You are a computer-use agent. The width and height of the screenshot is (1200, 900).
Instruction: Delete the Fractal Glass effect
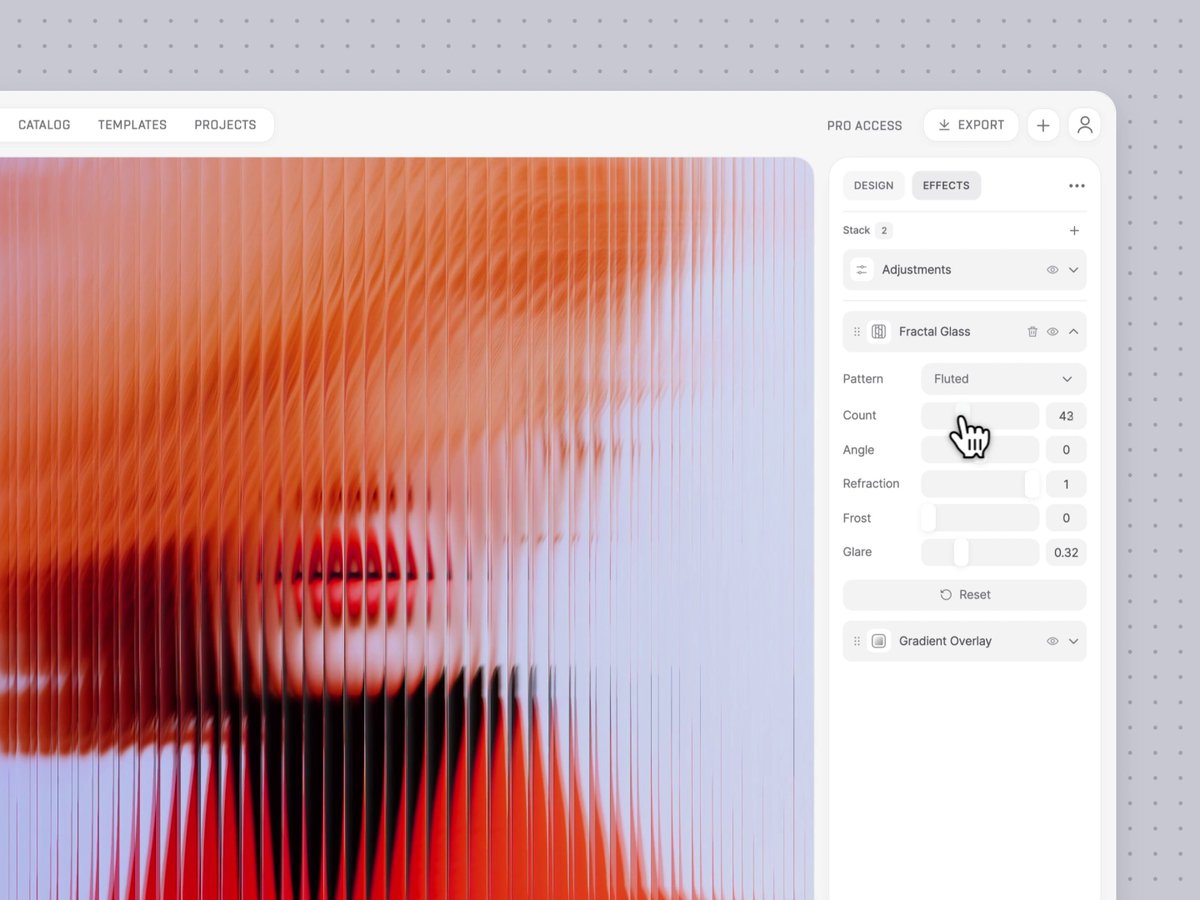coord(1033,332)
